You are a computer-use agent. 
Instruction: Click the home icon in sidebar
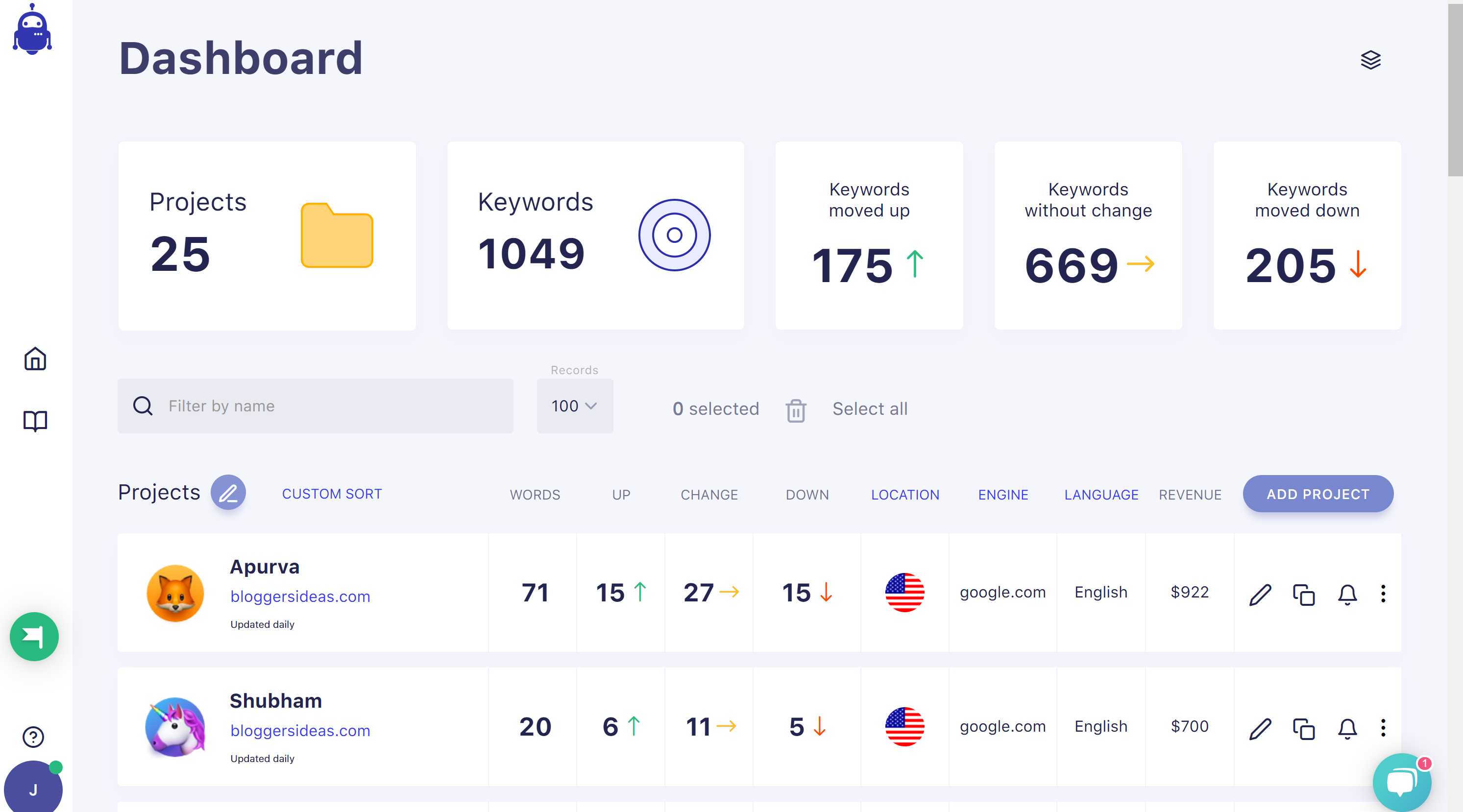coord(35,359)
